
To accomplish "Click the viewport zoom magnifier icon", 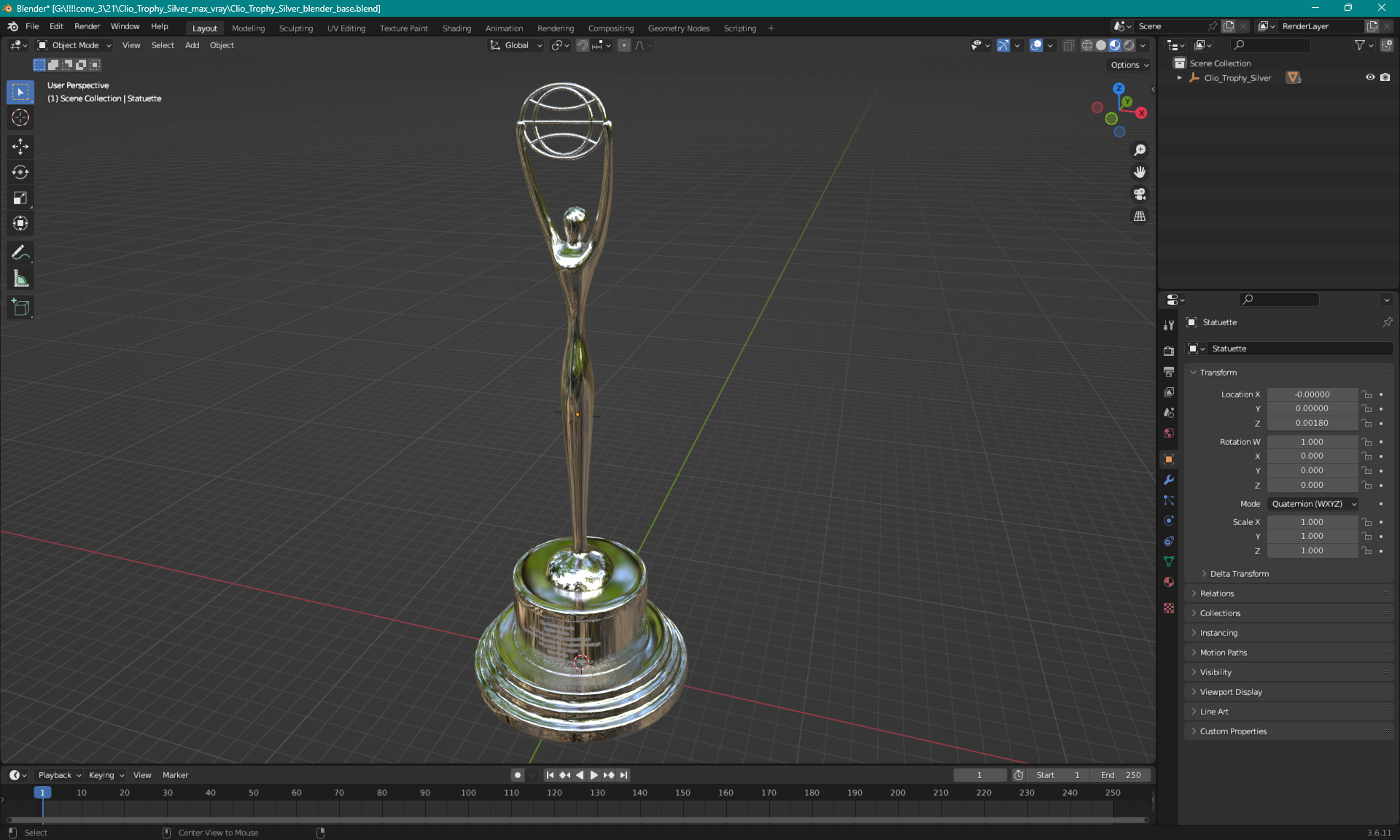I will click(x=1140, y=150).
